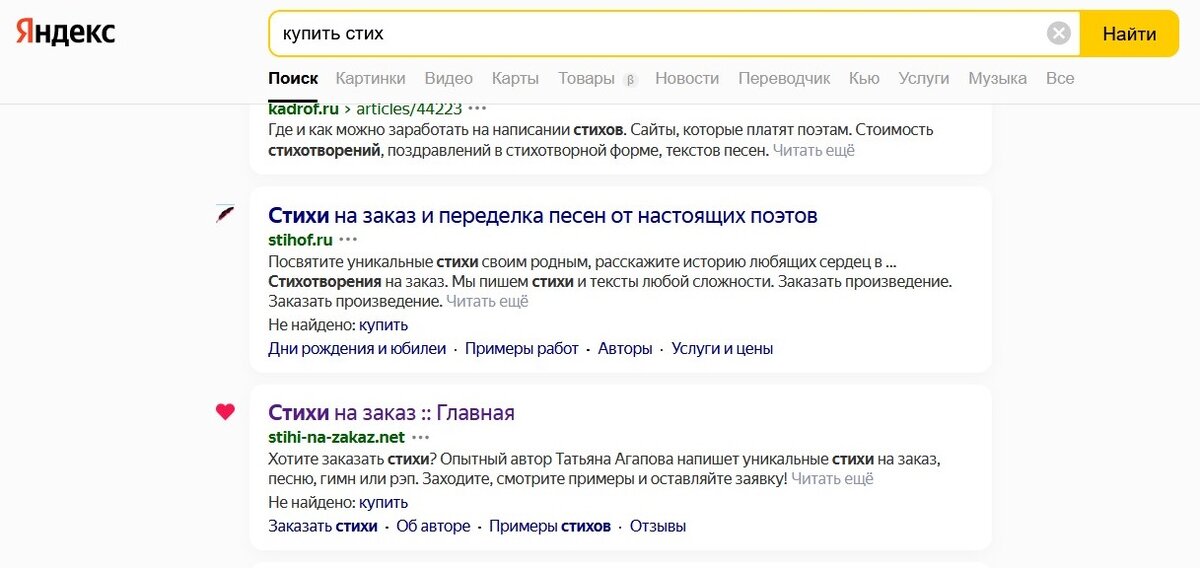Open the 'Дни рождения и юбилеи' sitelink

click(x=357, y=349)
